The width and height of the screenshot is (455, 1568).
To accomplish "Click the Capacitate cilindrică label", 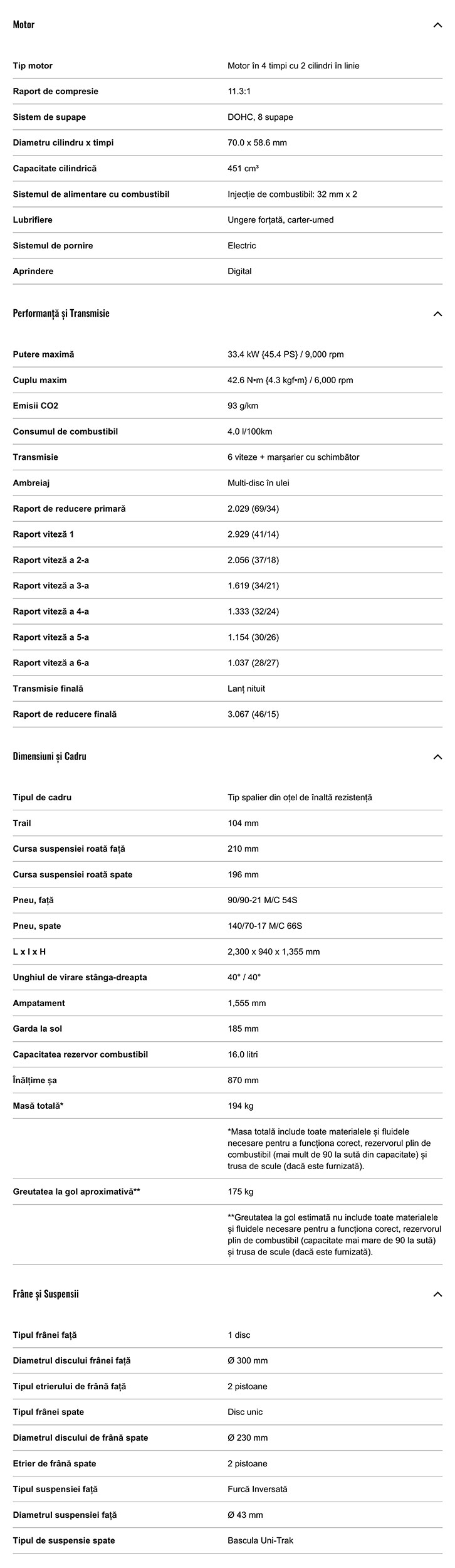I will [55, 169].
